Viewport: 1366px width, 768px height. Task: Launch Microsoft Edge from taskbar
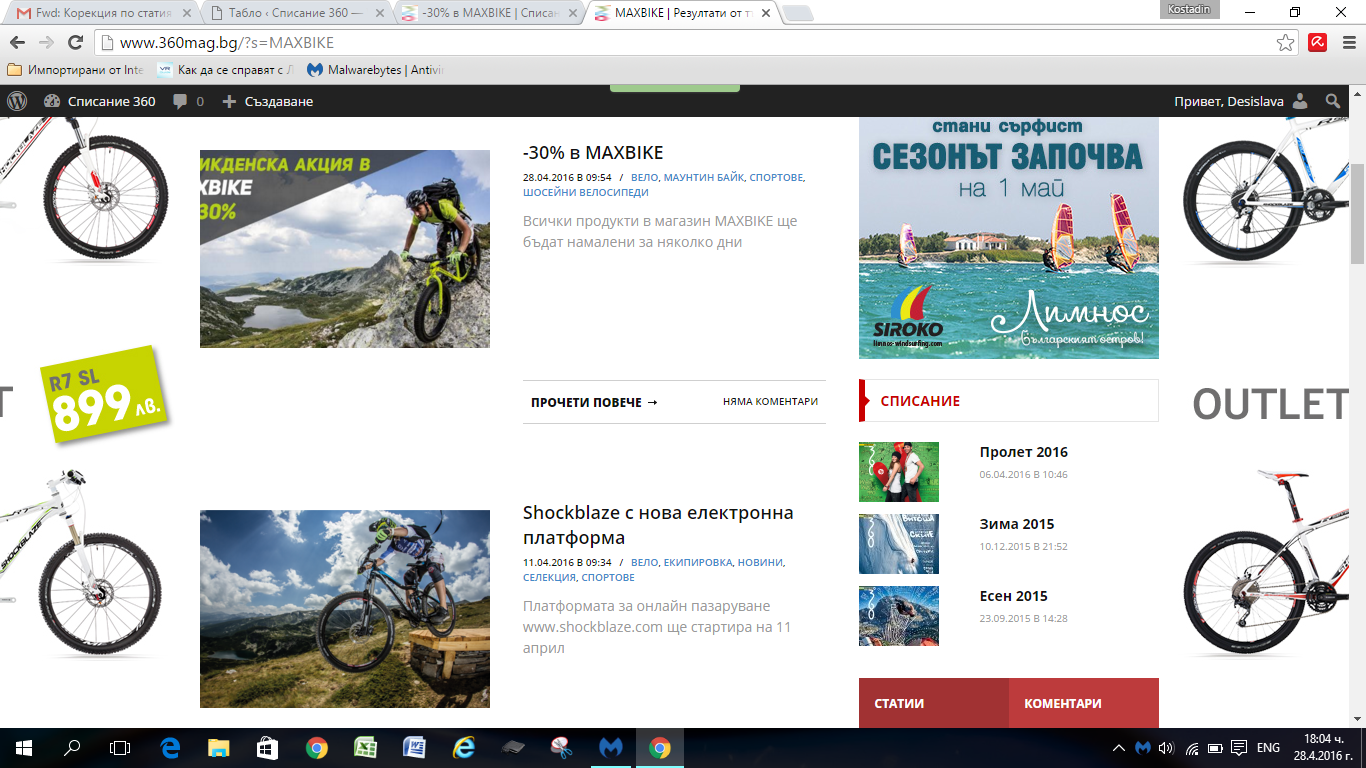click(170, 747)
